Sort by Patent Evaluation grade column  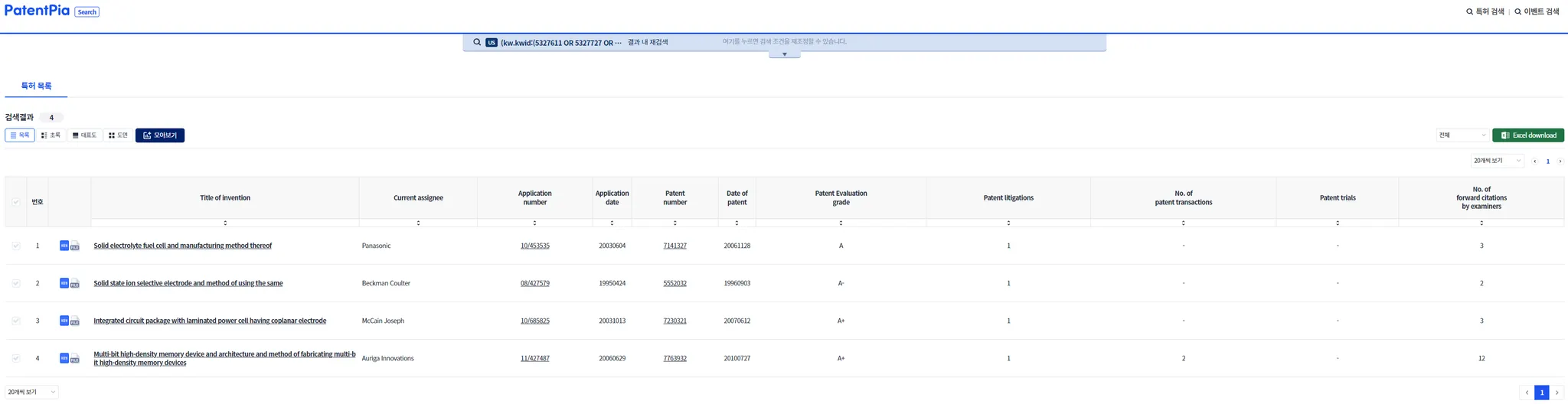[x=841, y=223]
